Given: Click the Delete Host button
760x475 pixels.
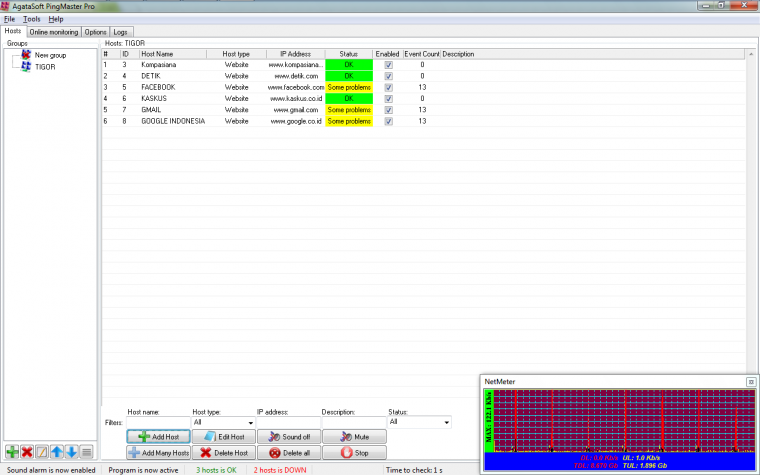Looking at the screenshot, I should click(224, 453).
